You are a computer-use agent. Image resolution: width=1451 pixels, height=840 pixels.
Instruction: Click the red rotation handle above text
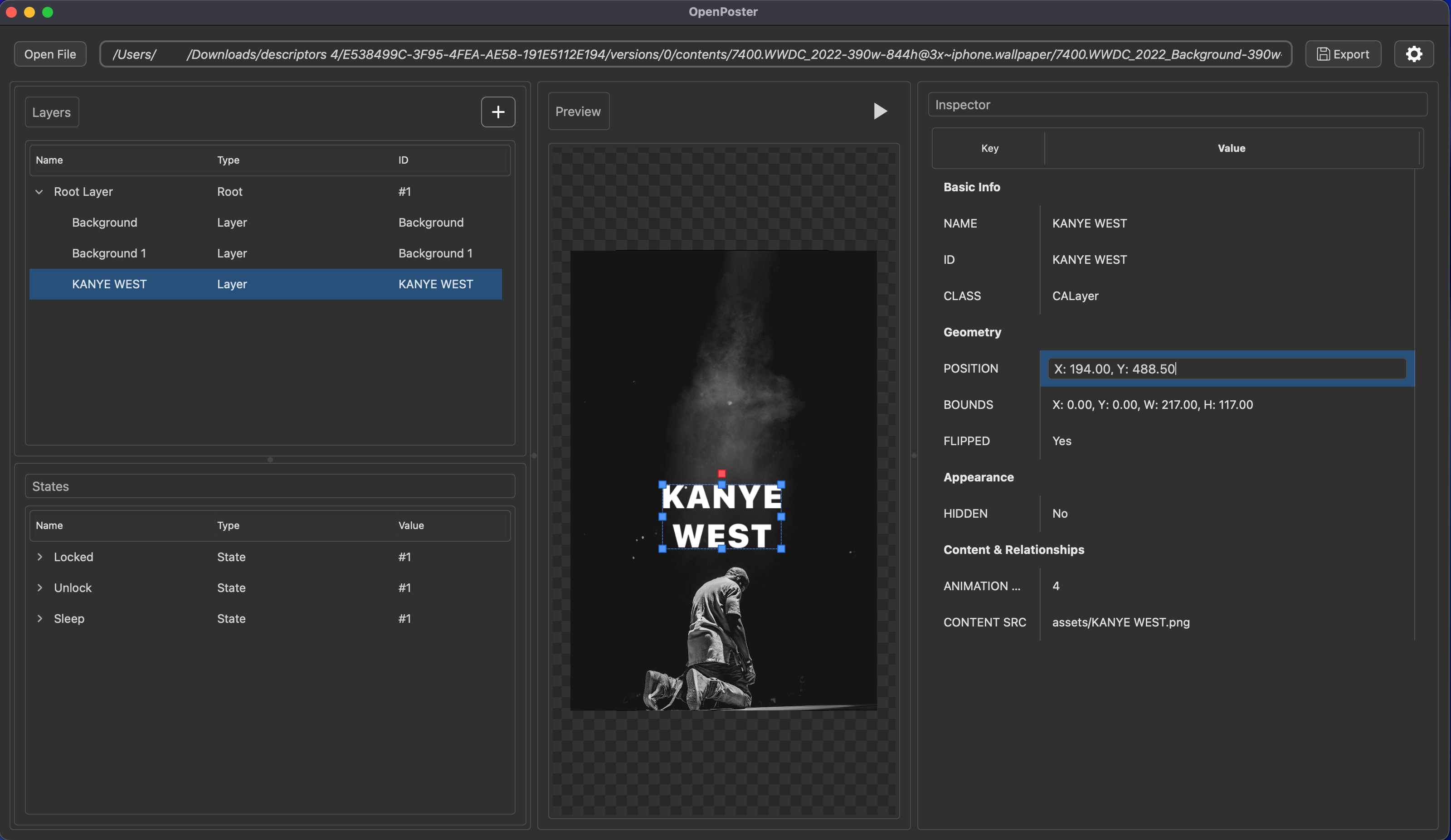721,473
